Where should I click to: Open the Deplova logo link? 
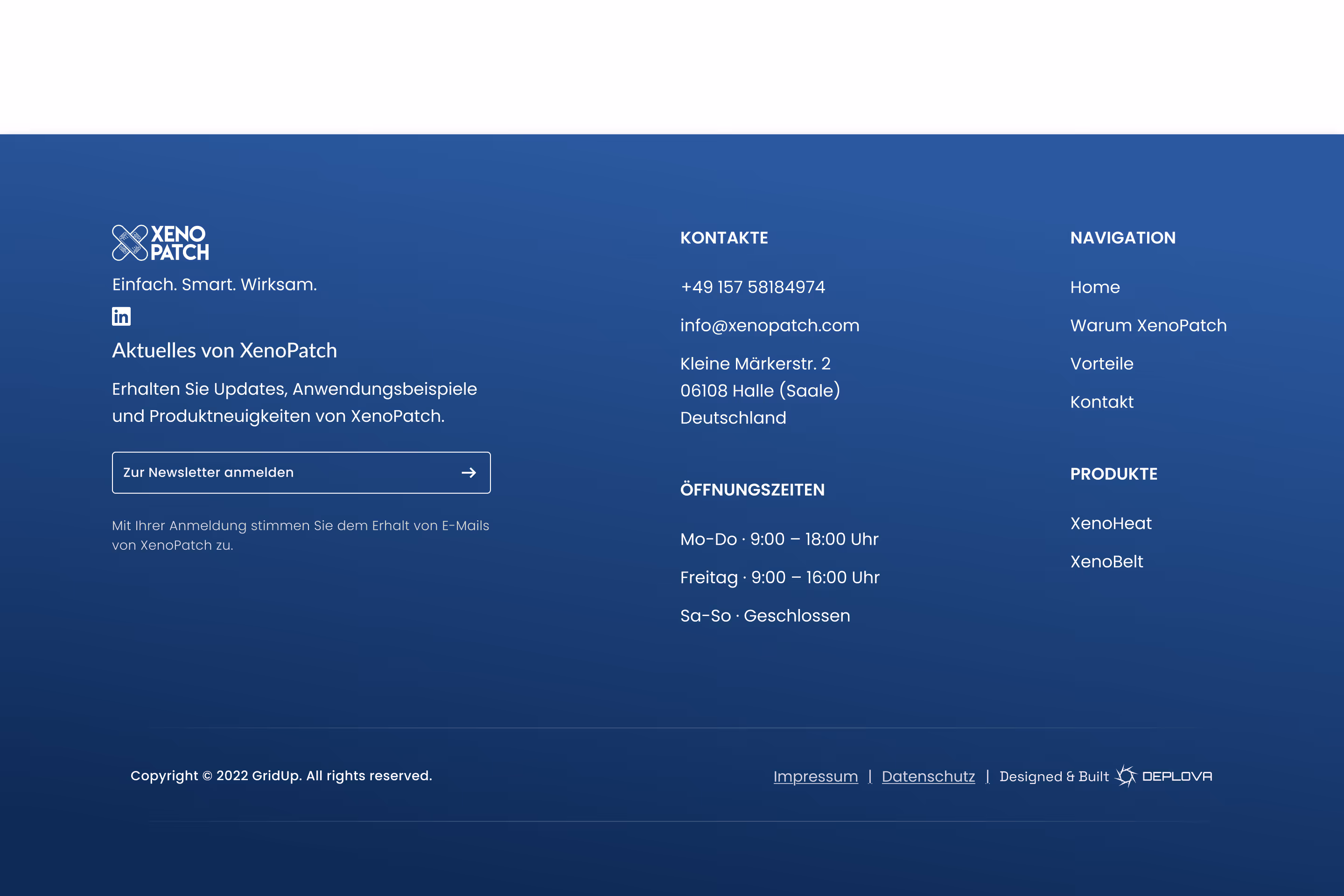(1164, 776)
